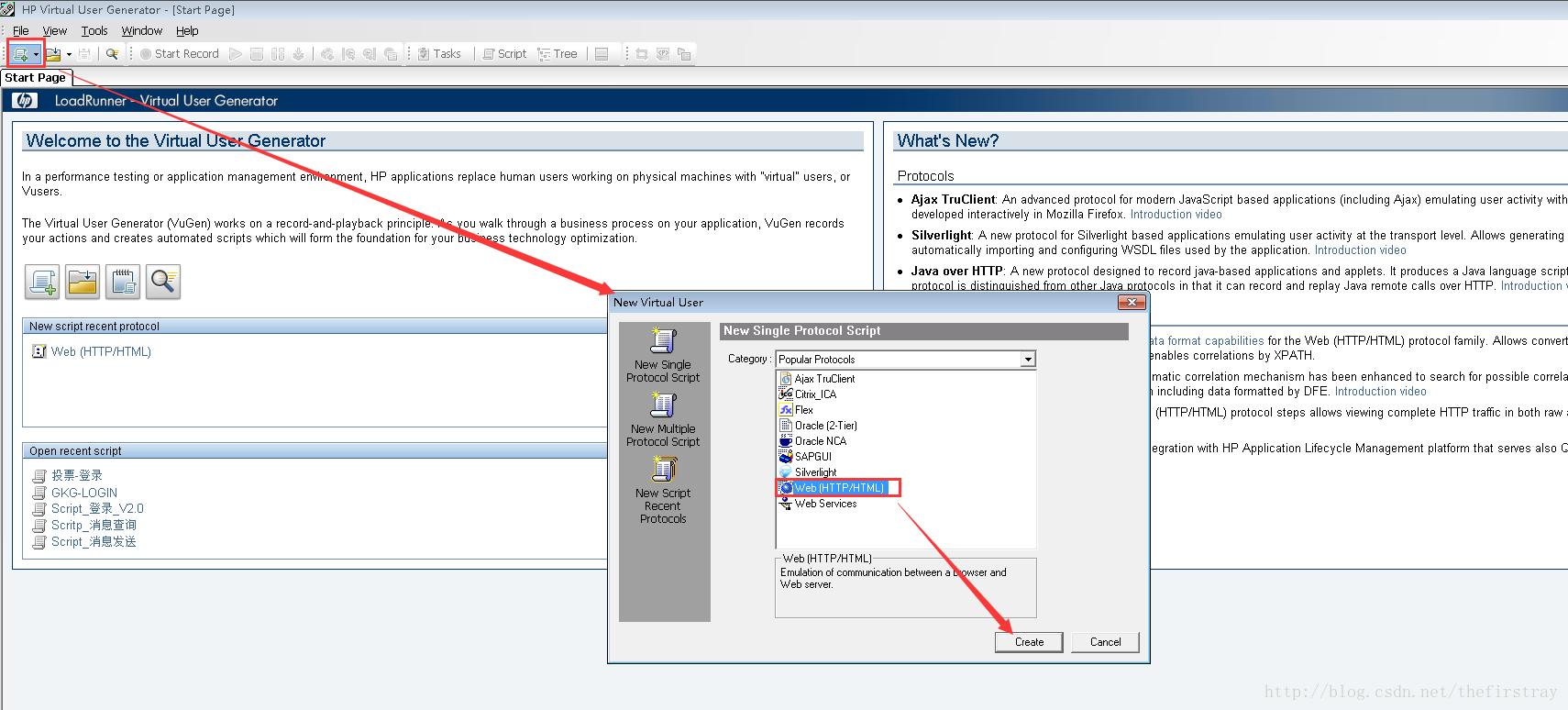Open recent script Scritp_消息查询

(x=94, y=525)
